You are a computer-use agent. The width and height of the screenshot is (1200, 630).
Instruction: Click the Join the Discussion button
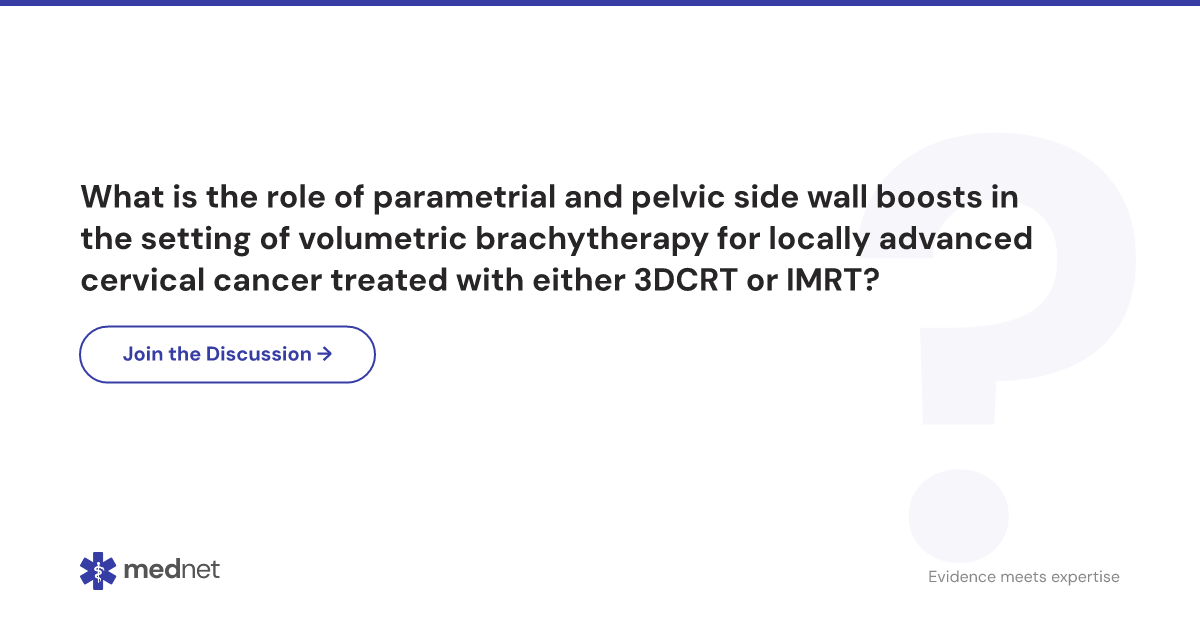[227, 354]
